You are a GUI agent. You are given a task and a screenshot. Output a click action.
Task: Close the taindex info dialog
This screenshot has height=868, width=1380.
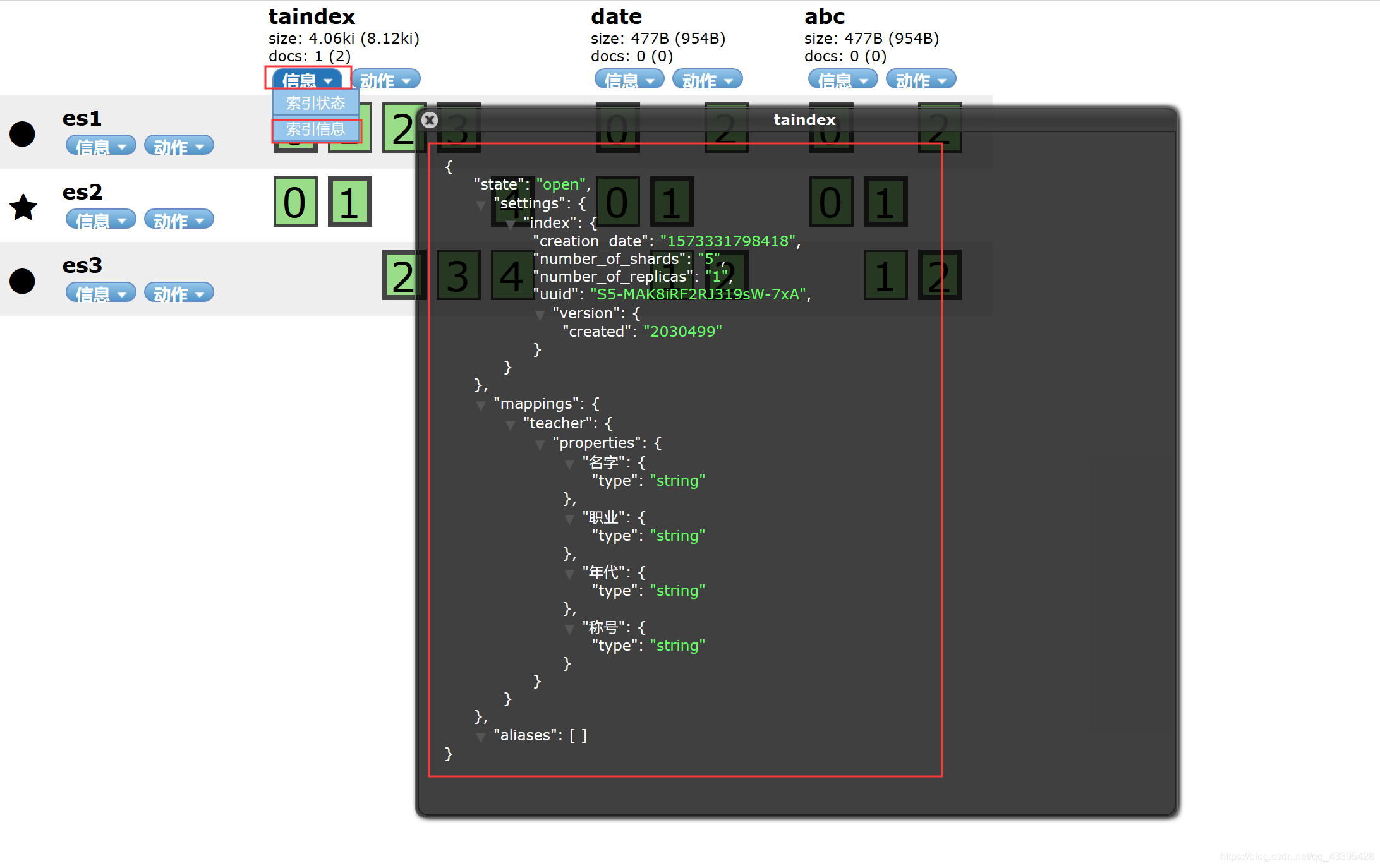click(430, 120)
